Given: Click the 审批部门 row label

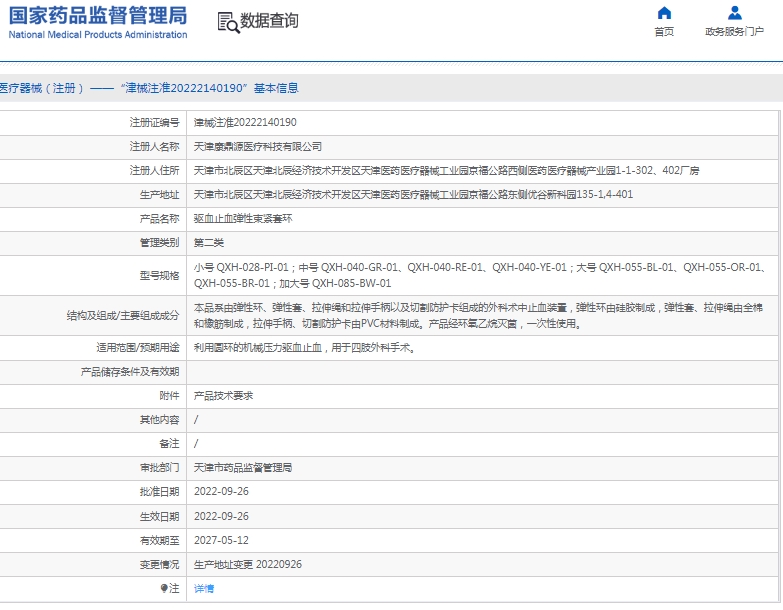Looking at the screenshot, I should click(x=159, y=468).
